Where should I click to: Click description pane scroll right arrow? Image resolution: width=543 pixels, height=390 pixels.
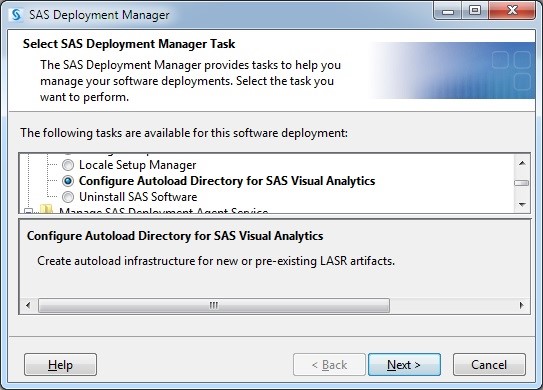[x=522, y=305]
